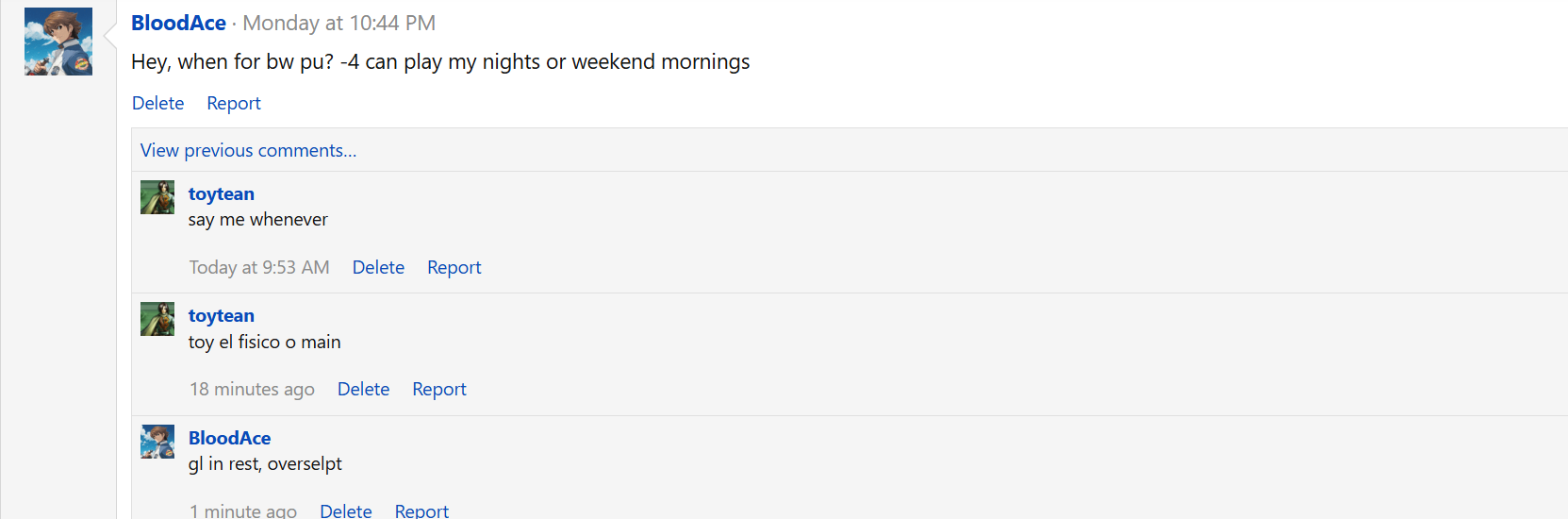1568x519 pixels.
Task: Click the Monday at 10:44 PM timestamp
Action: click(x=339, y=23)
